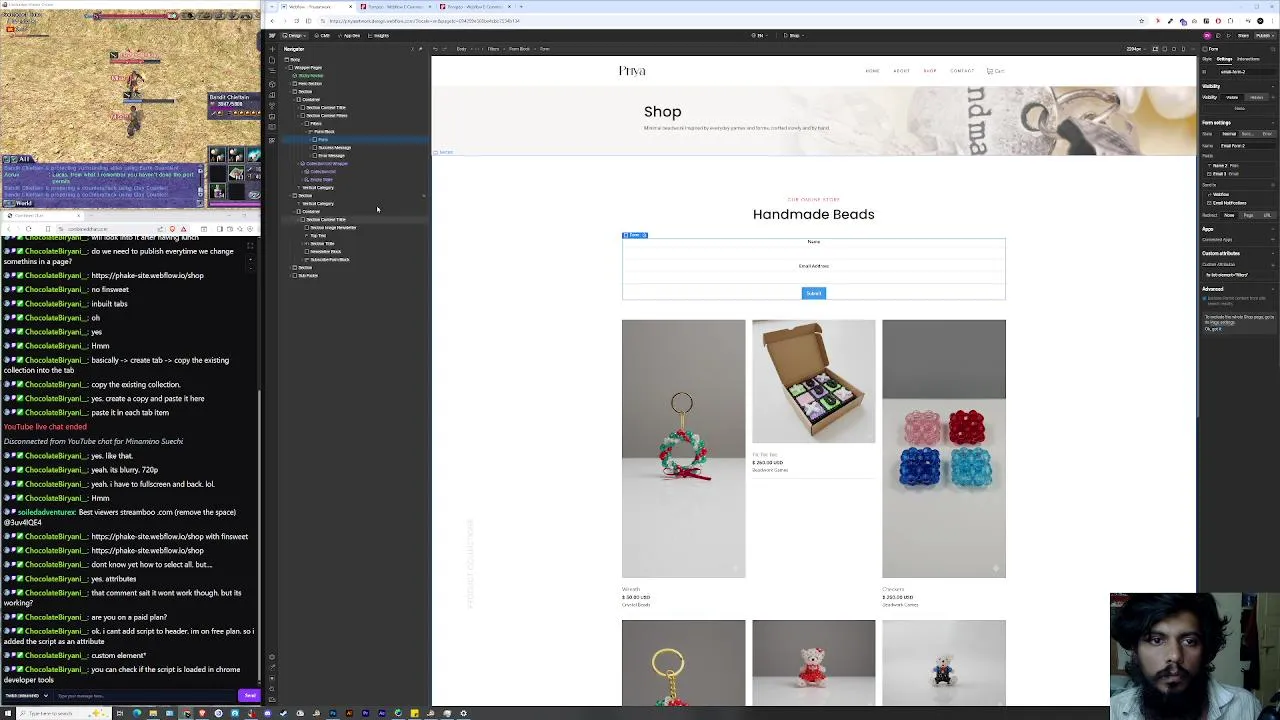
Task: Switch to the Interactions tab
Action: [x=1248, y=59]
